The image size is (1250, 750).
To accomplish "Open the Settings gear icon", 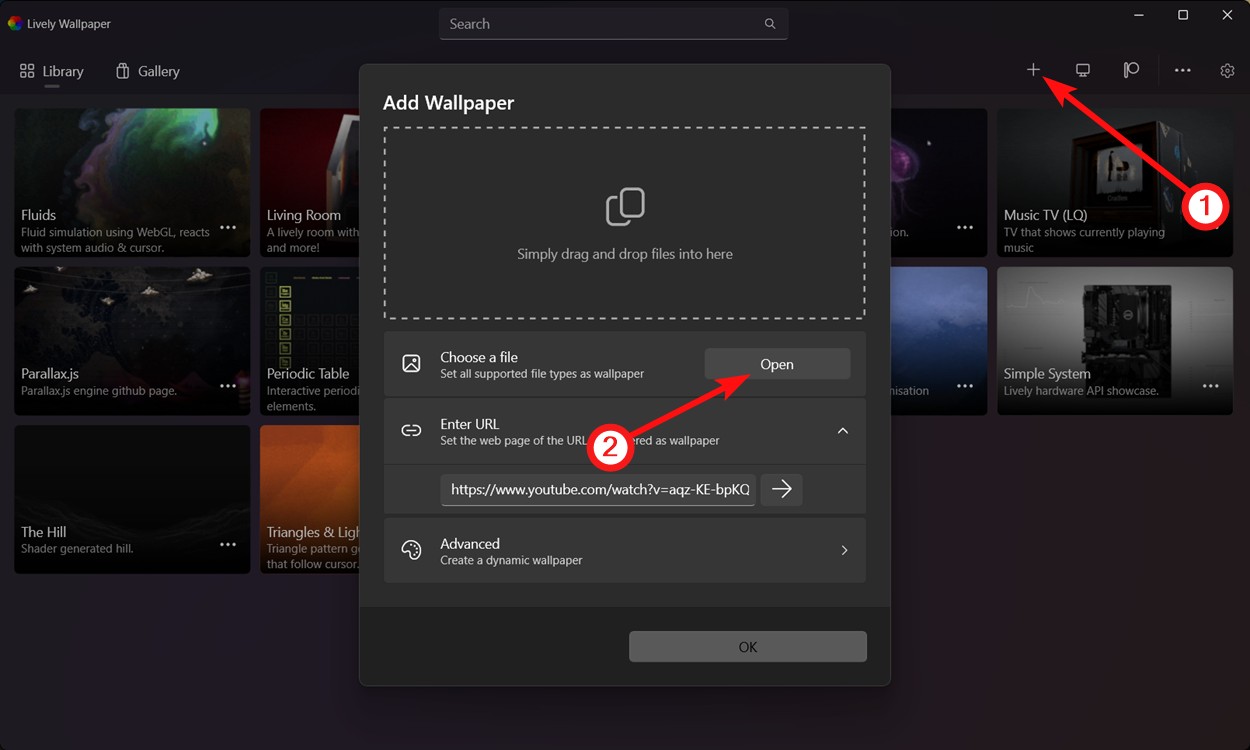I will [x=1227, y=71].
